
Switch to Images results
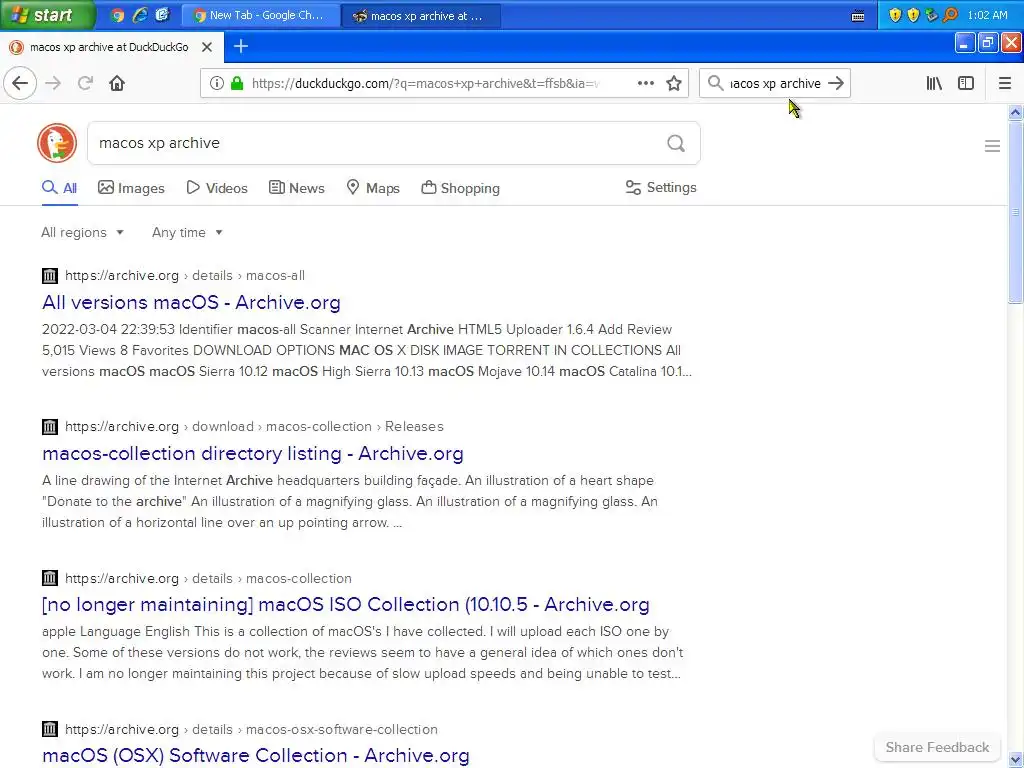pos(131,188)
